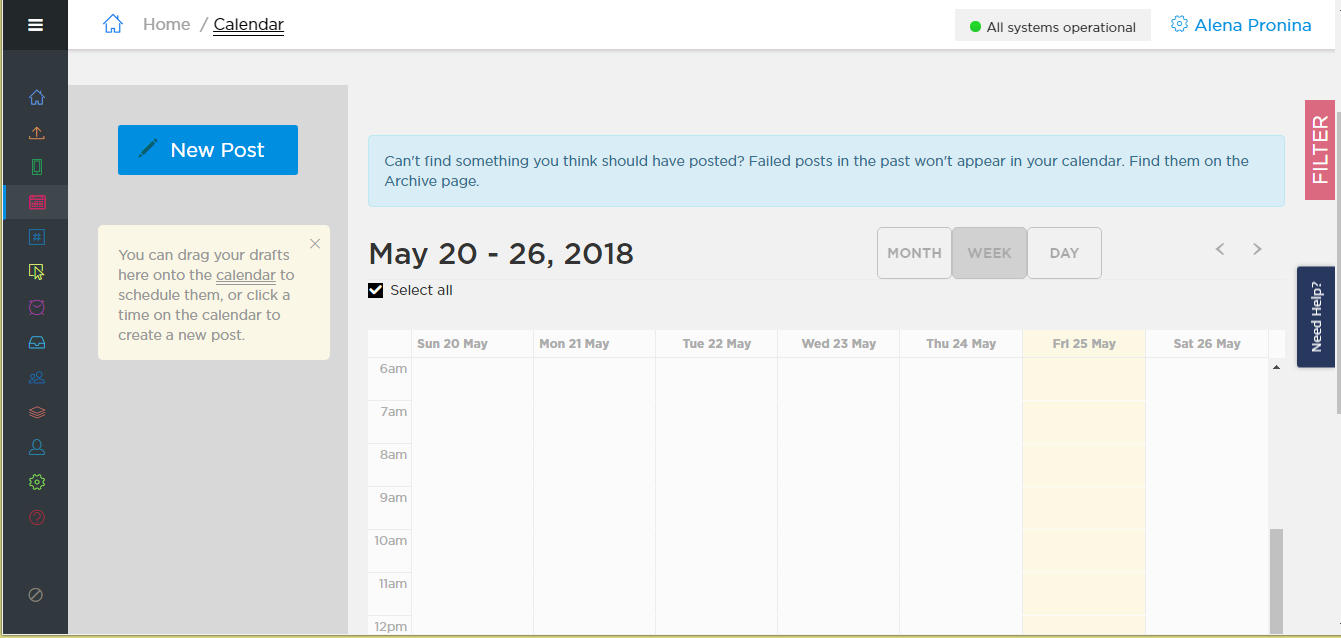This screenshot has height=638, width=1341.
Task: Toggle the Select all checkbox
Action: pos(376,290)
